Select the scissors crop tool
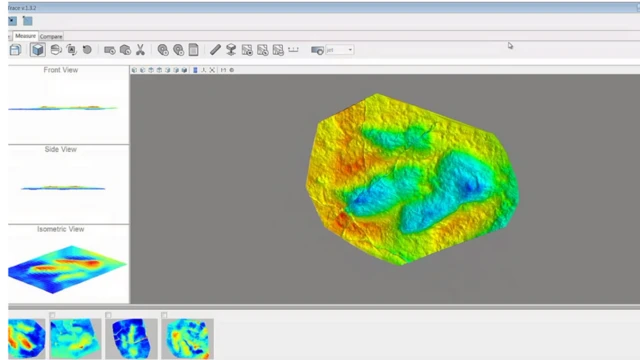Viewport: 640px width, 360px height. [x=140, y=50]
